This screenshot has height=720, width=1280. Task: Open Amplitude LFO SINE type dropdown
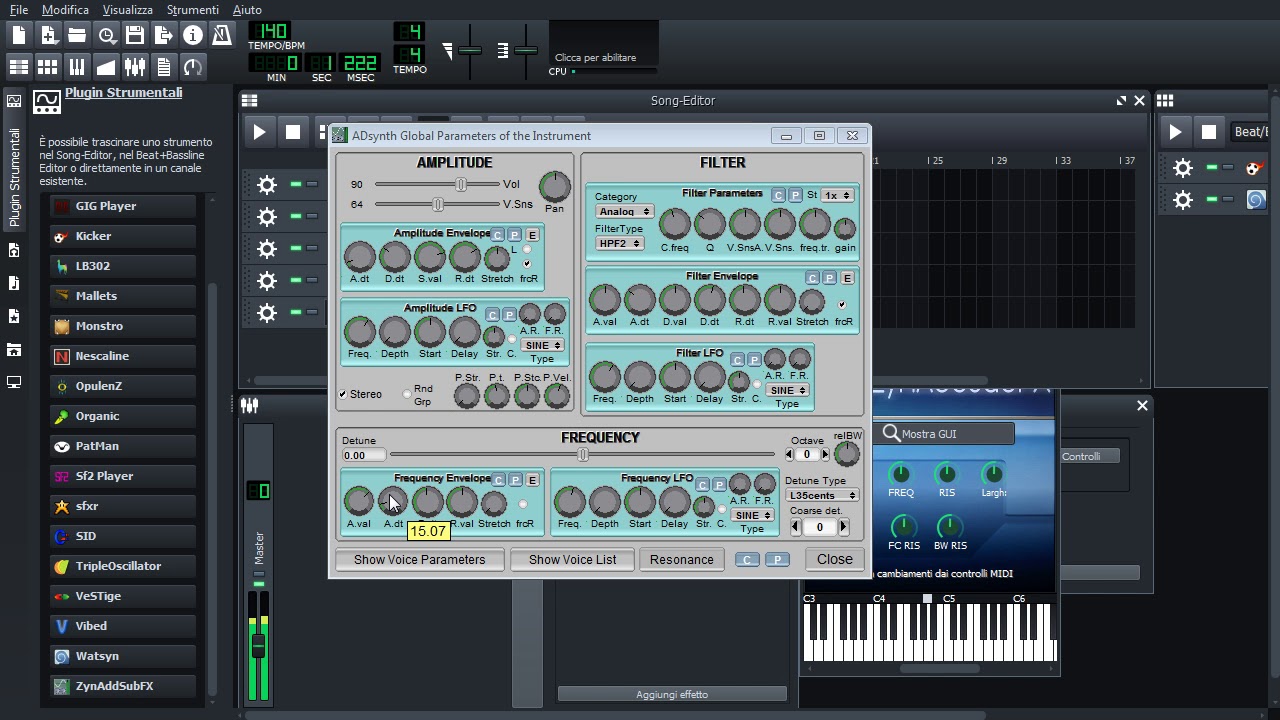pyautogui.click(x=542, y=345)
